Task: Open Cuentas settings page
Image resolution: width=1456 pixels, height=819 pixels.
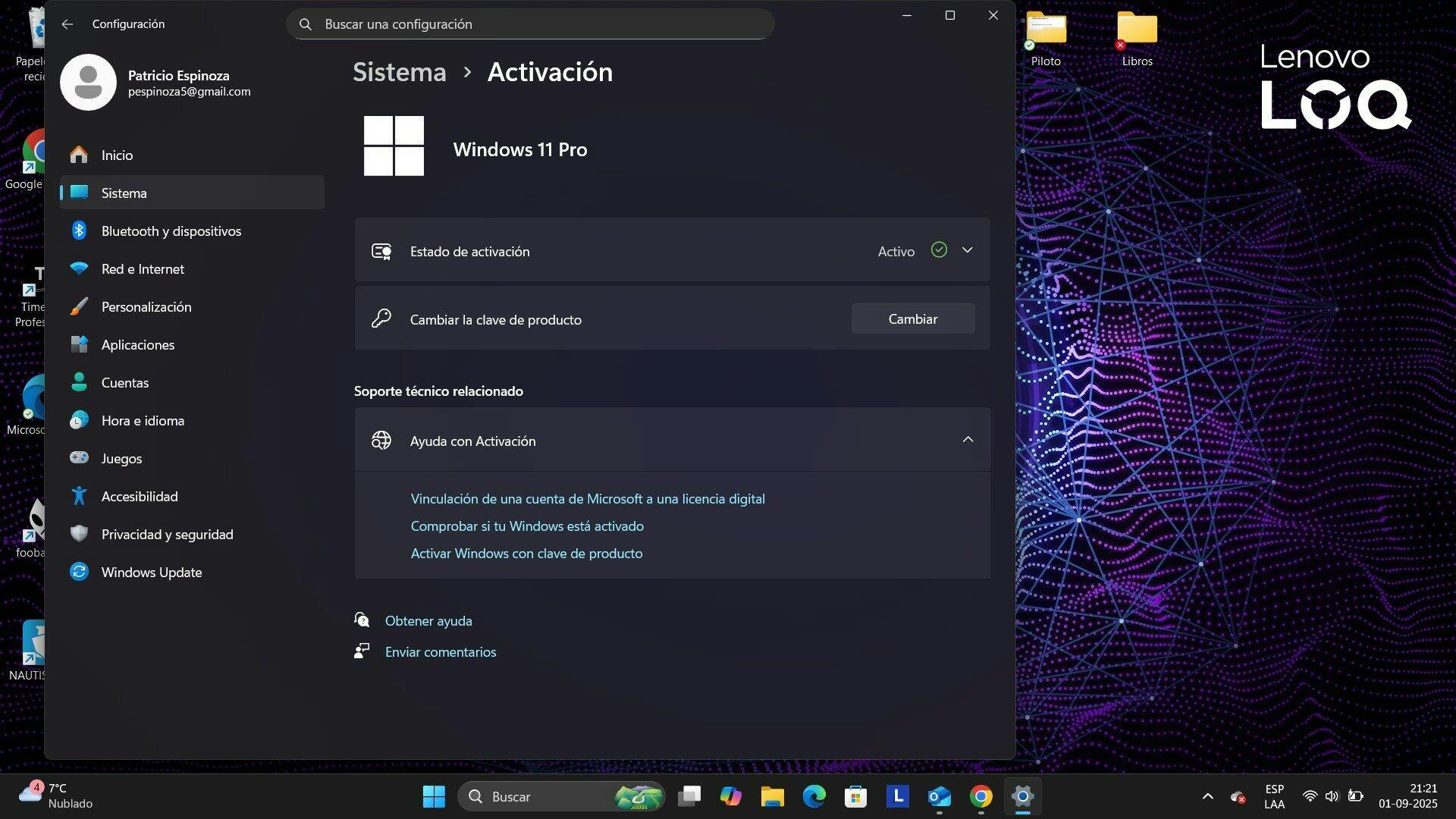Action: point(192,382)
